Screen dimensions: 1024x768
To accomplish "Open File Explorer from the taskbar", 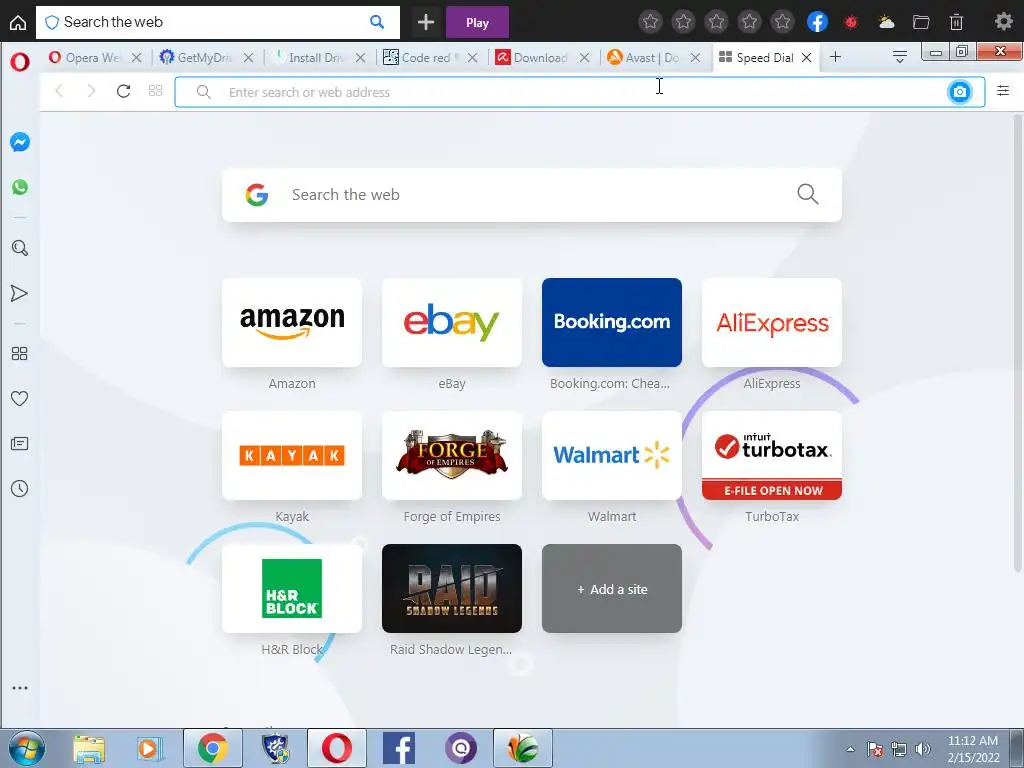I will pos(89,748).
